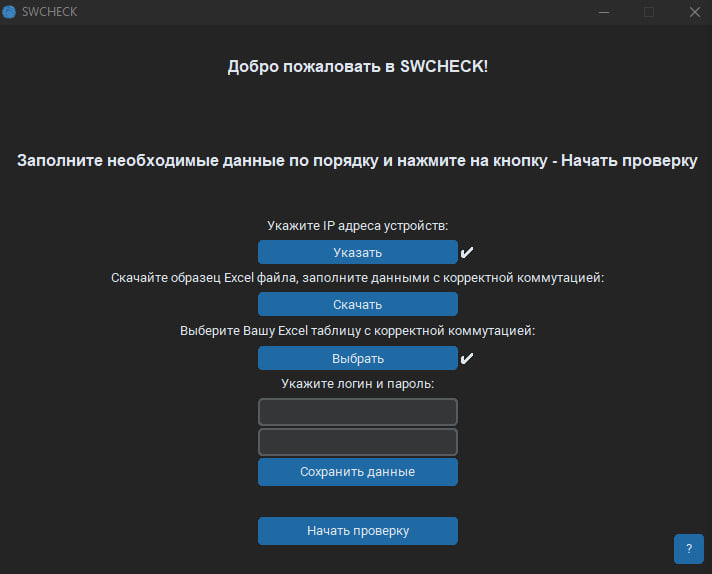Screen dimensions: 712x574
Task: Open help via the question mark button
Action: [688, 549]
